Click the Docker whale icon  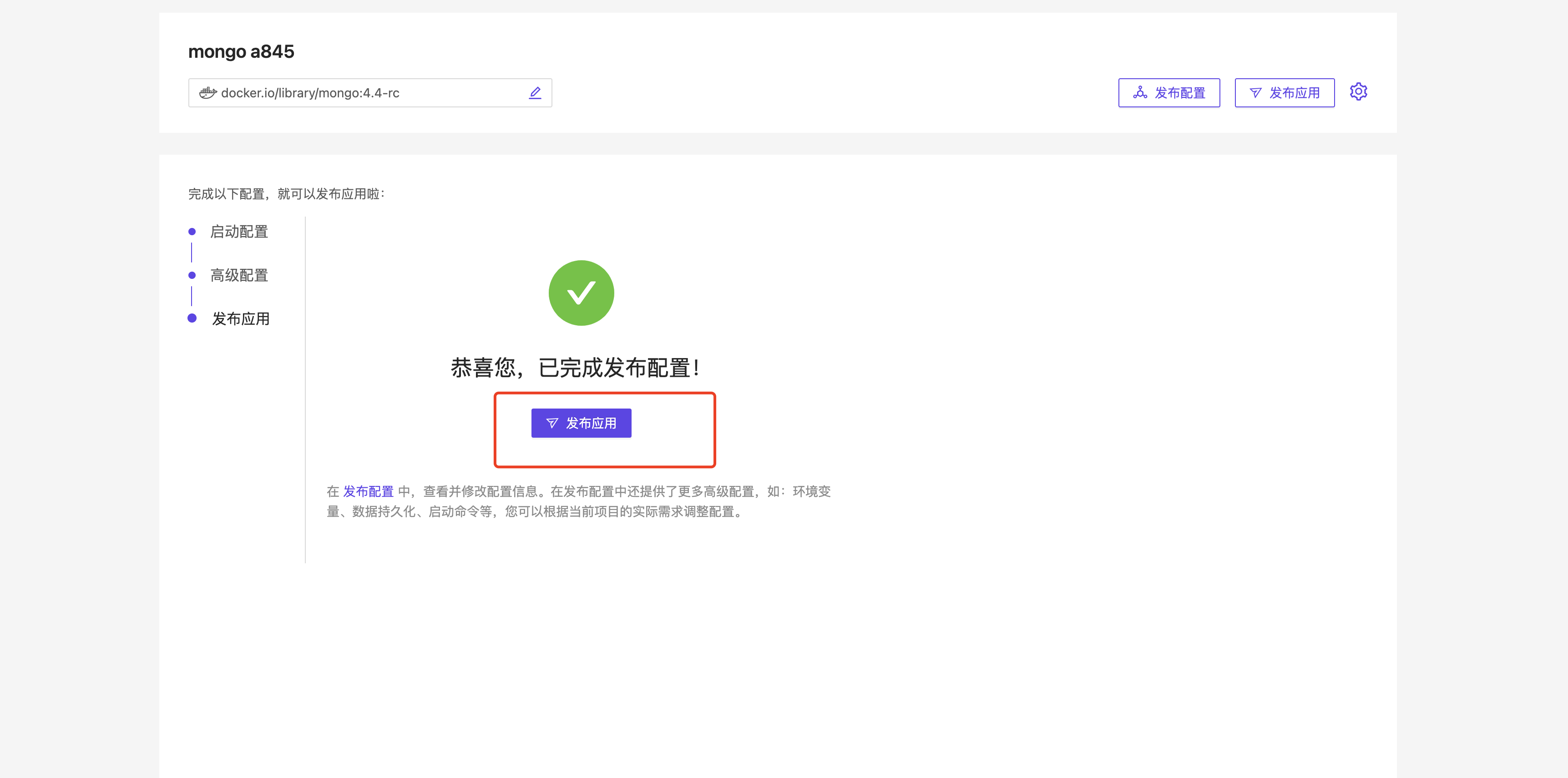[207, 92]
